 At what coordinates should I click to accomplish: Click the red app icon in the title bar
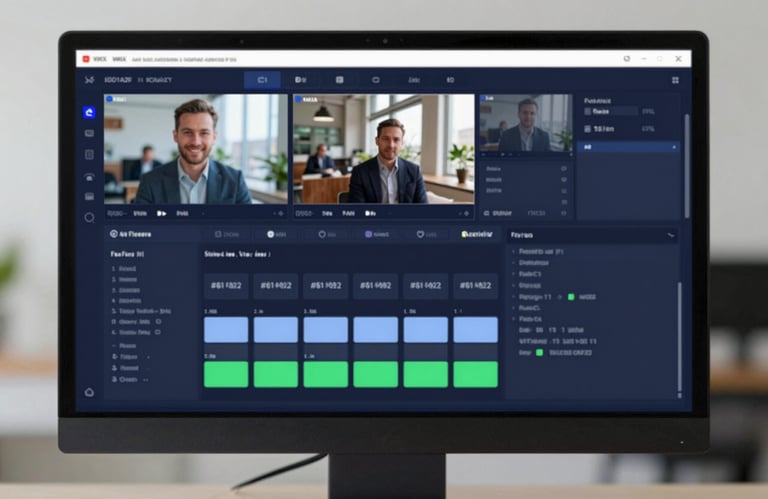86,59
